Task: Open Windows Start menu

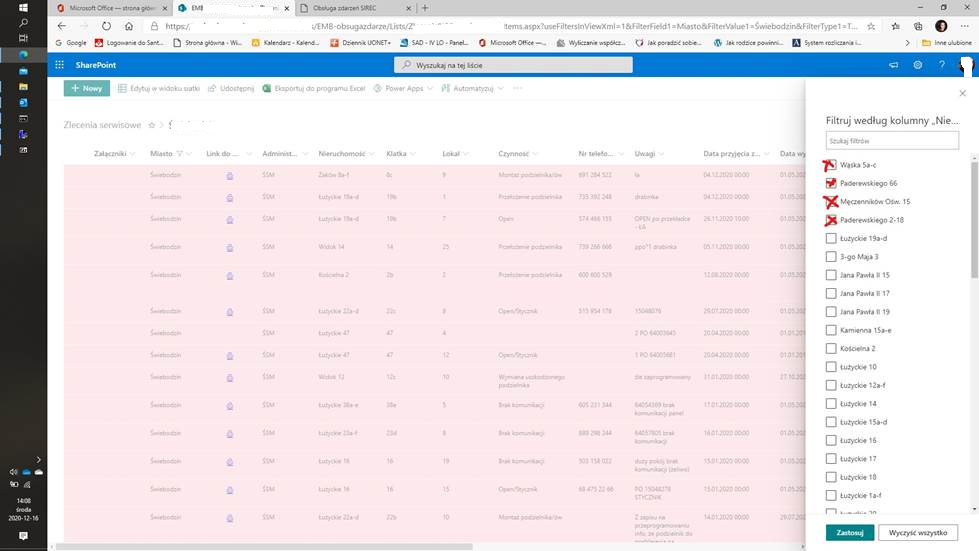Action: click(x=23, y=7)
